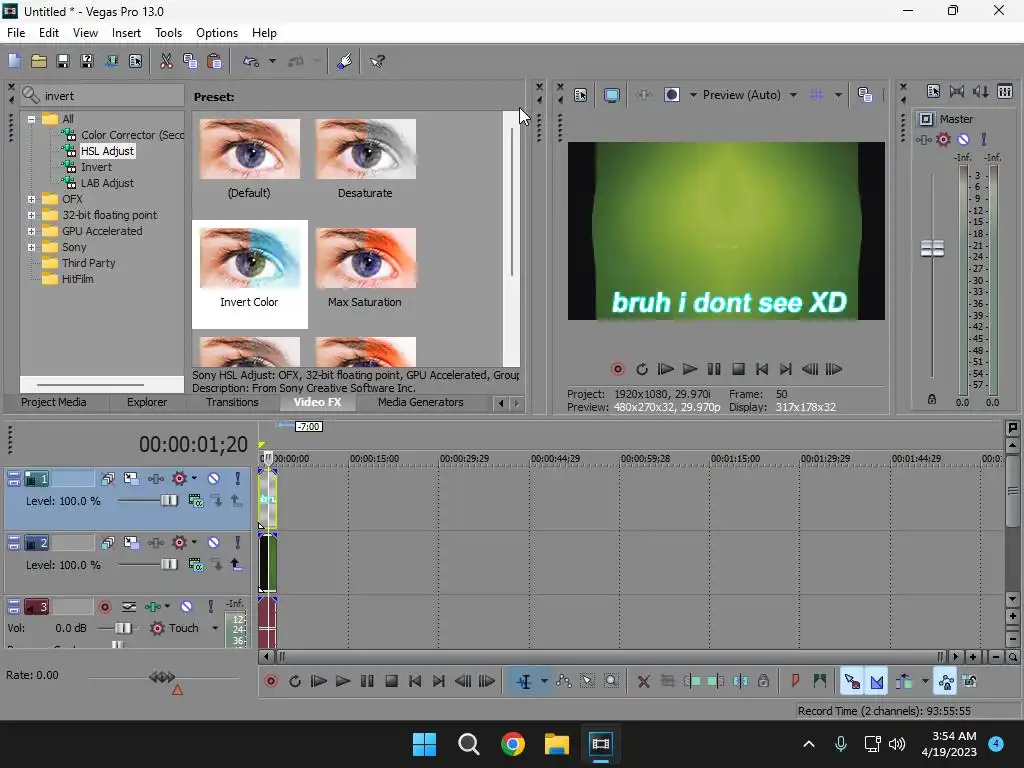The height and width of the screenshot is (768, 1024).
Task: Adjust audio track 3 Vol slider
Action: tap(123, 628)
